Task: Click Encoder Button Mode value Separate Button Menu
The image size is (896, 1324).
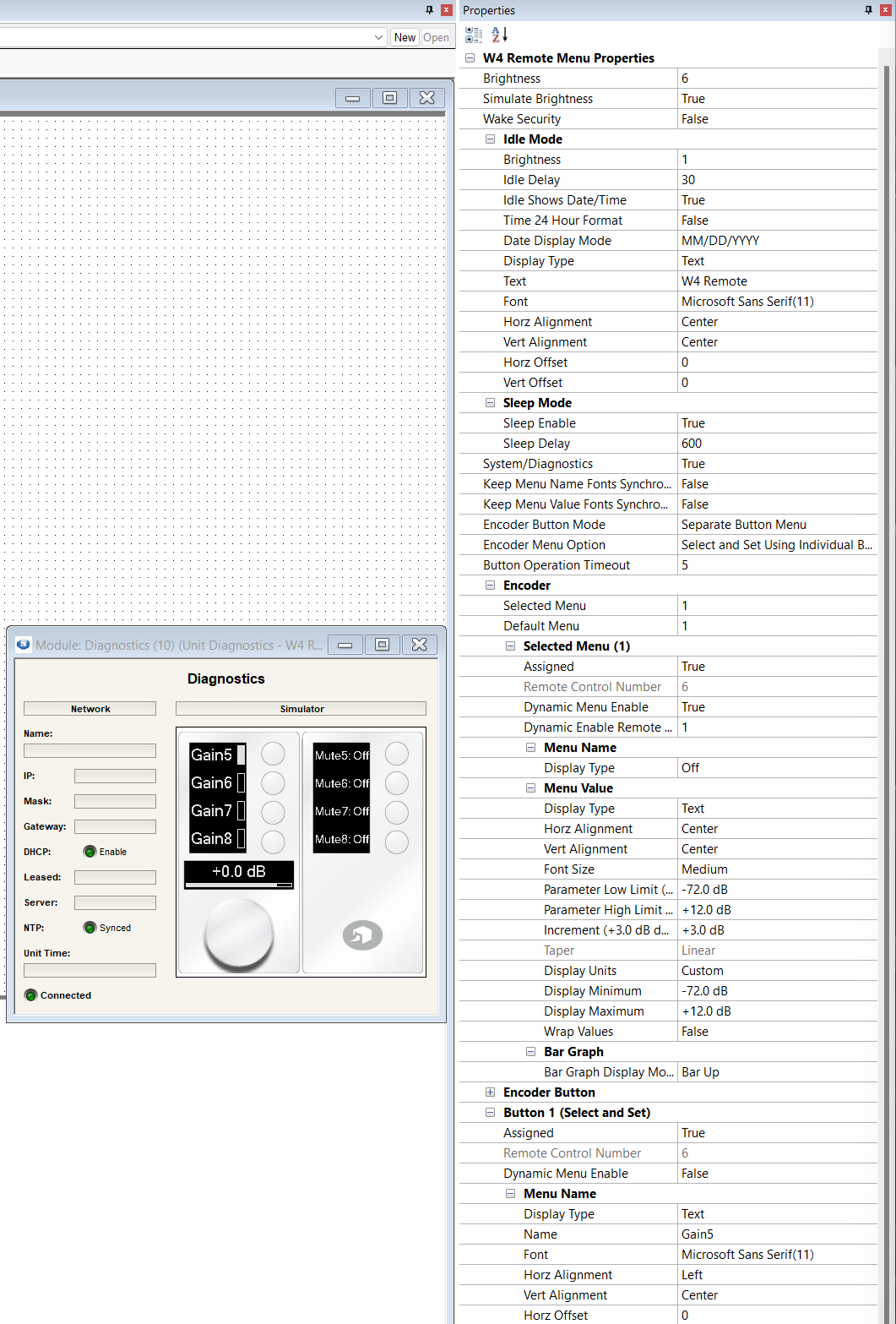Action: click(777, 525)
